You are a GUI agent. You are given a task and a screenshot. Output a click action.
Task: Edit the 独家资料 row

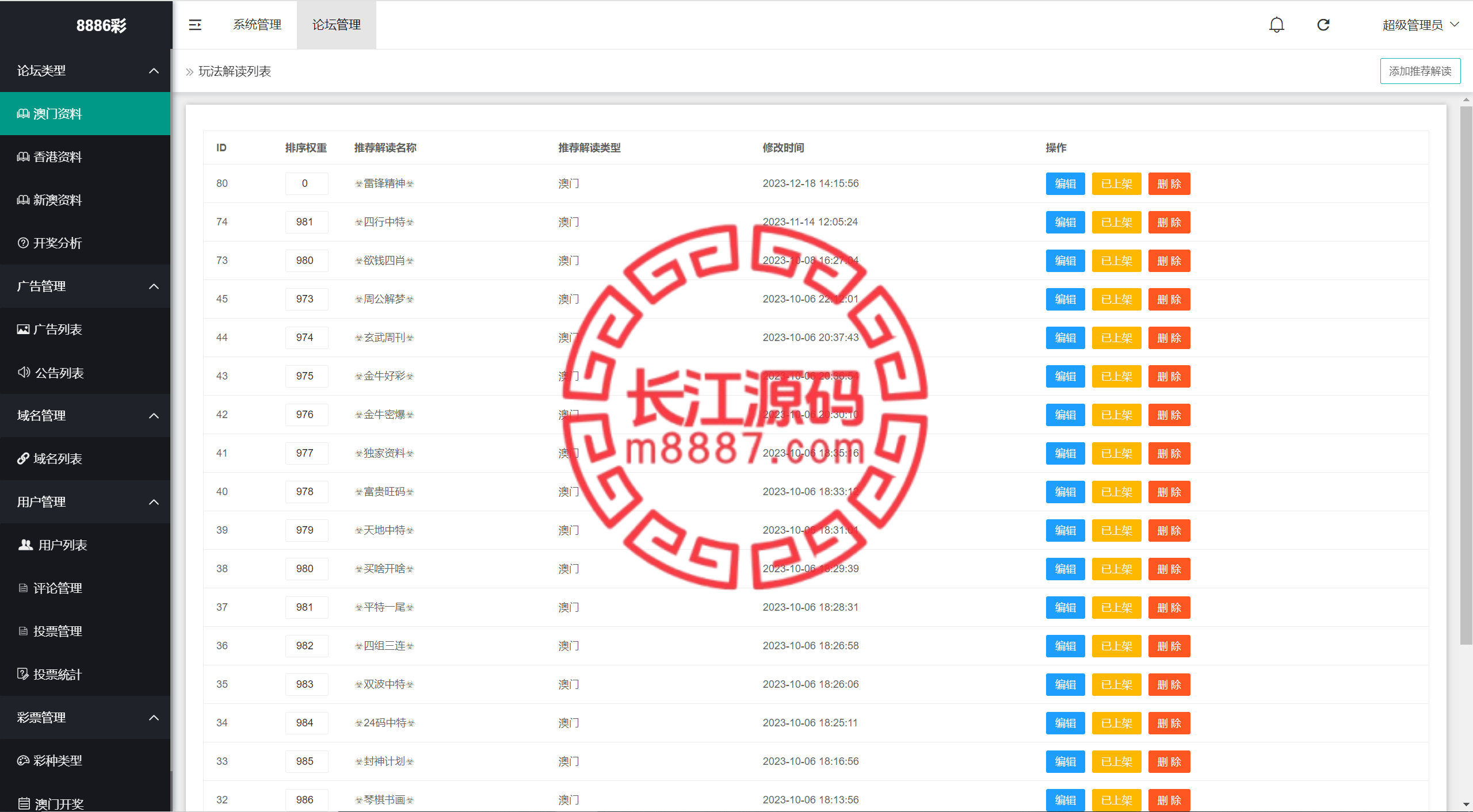pyautogui.click(x=1065, y=453)
